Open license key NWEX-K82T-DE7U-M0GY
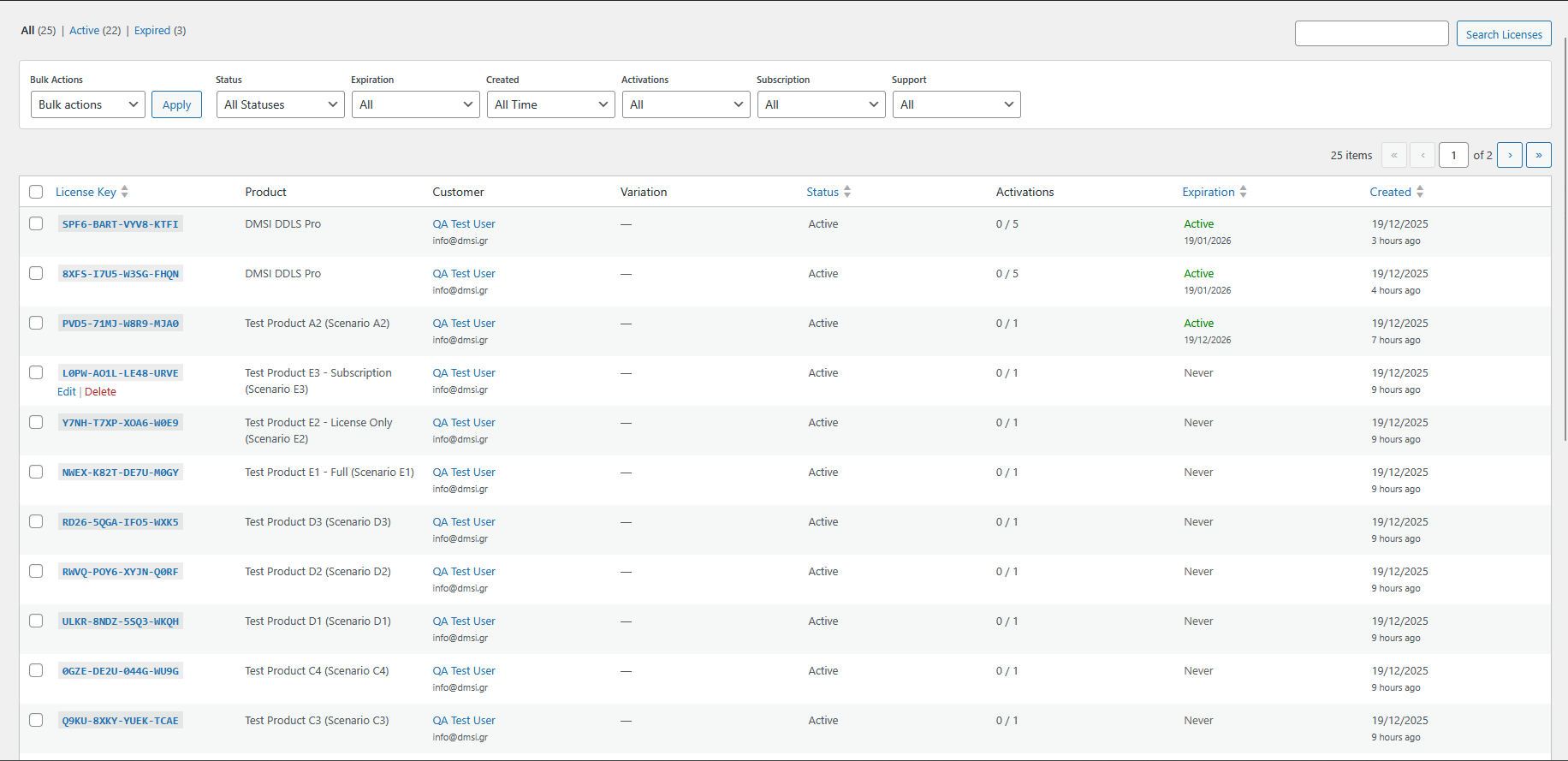The image size is (1568, 761). (x=121, y=473)
